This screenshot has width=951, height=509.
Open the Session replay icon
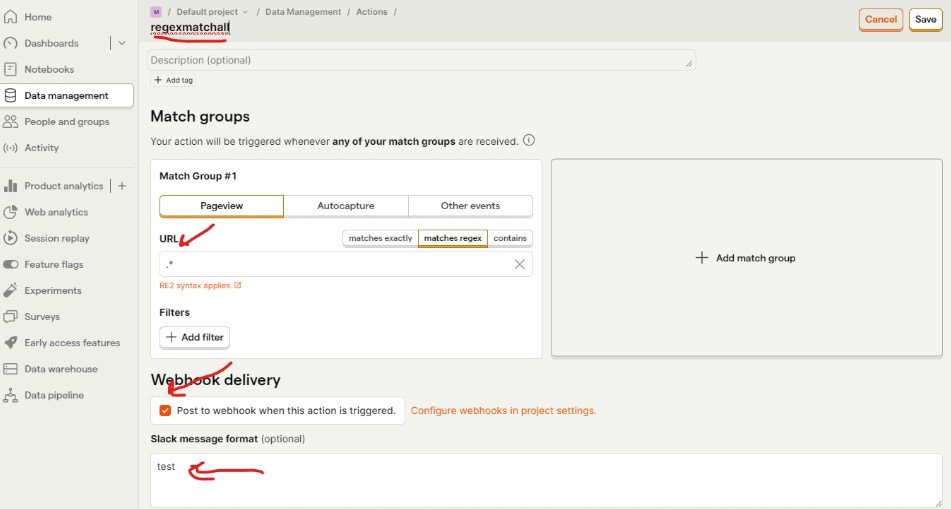coord(11,238)
